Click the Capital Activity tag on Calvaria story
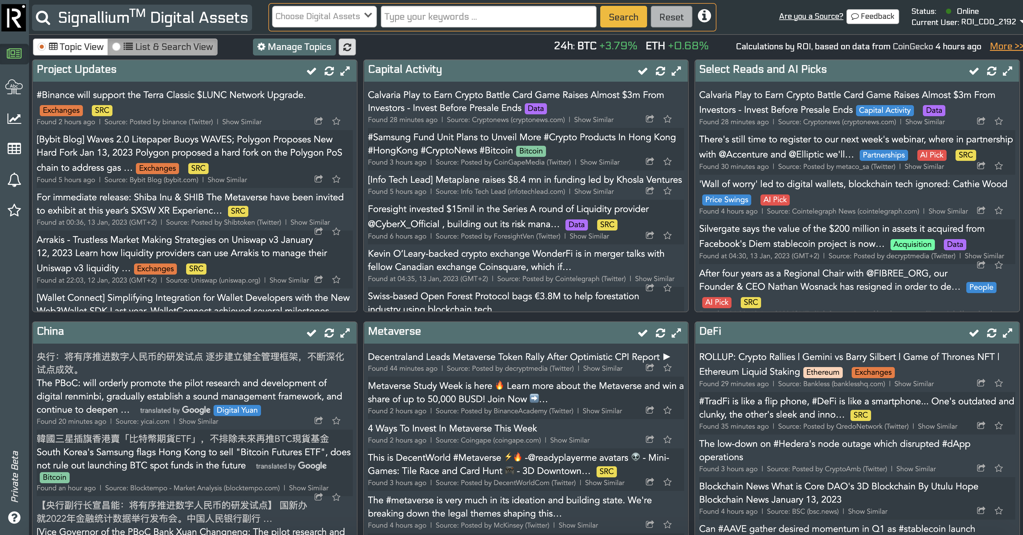This screenshot has height=535, width=1023. (884, 110)
